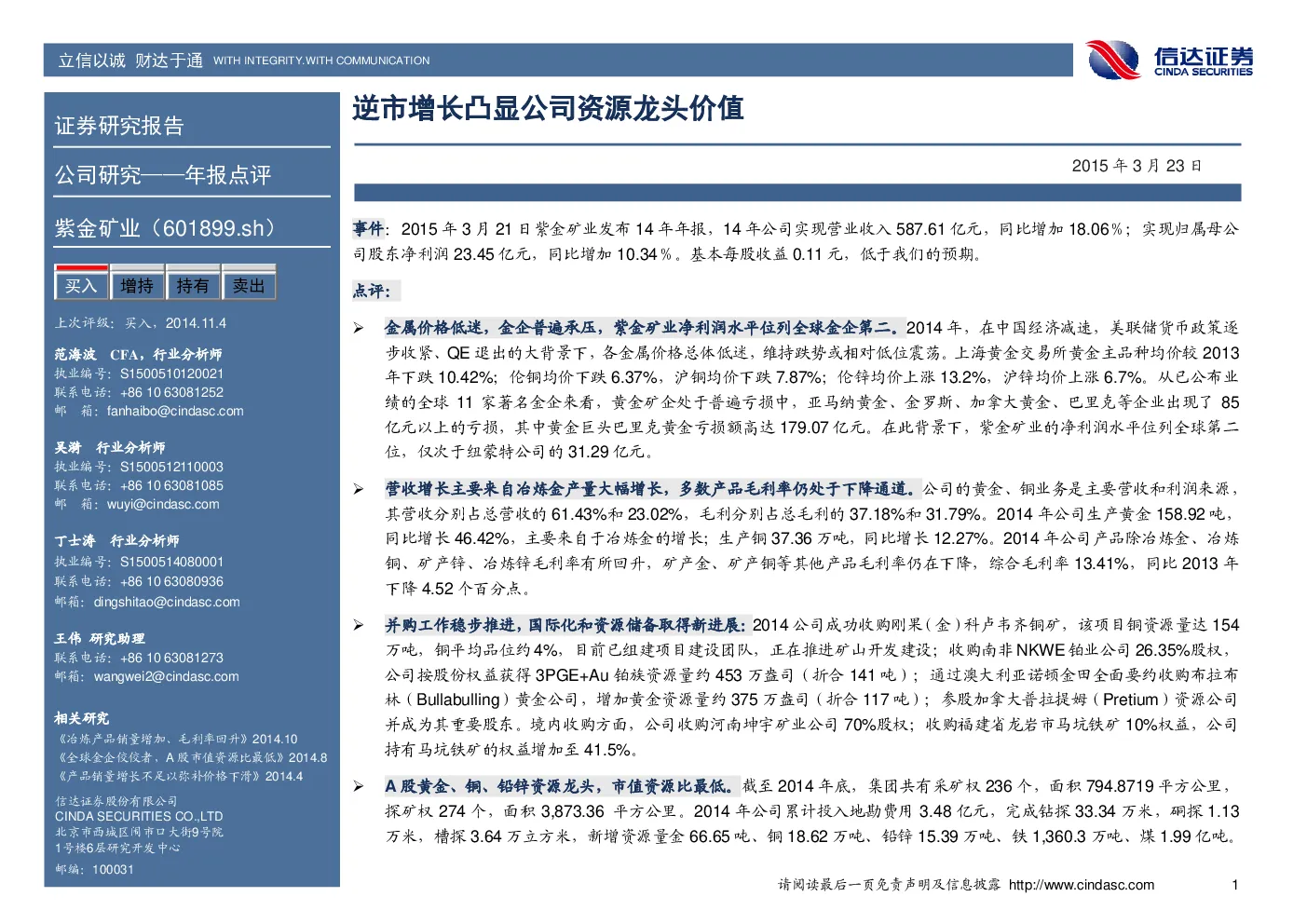Open email link wangwei2@cindasc.com

[x=166, y=676]
